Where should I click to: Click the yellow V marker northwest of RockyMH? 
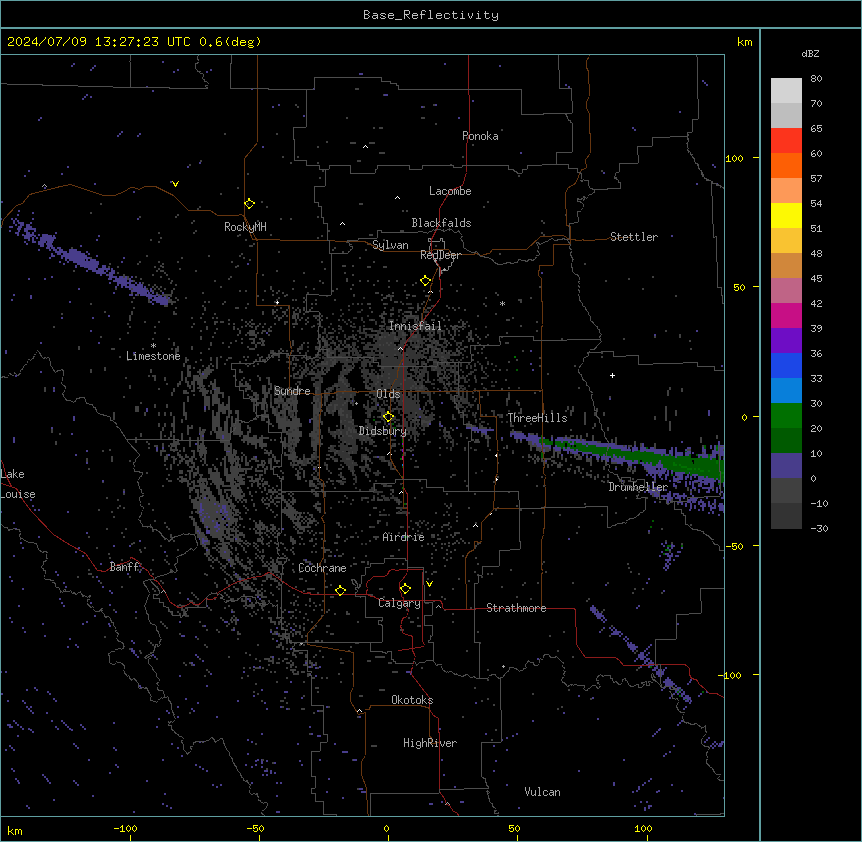pos(175,184)
